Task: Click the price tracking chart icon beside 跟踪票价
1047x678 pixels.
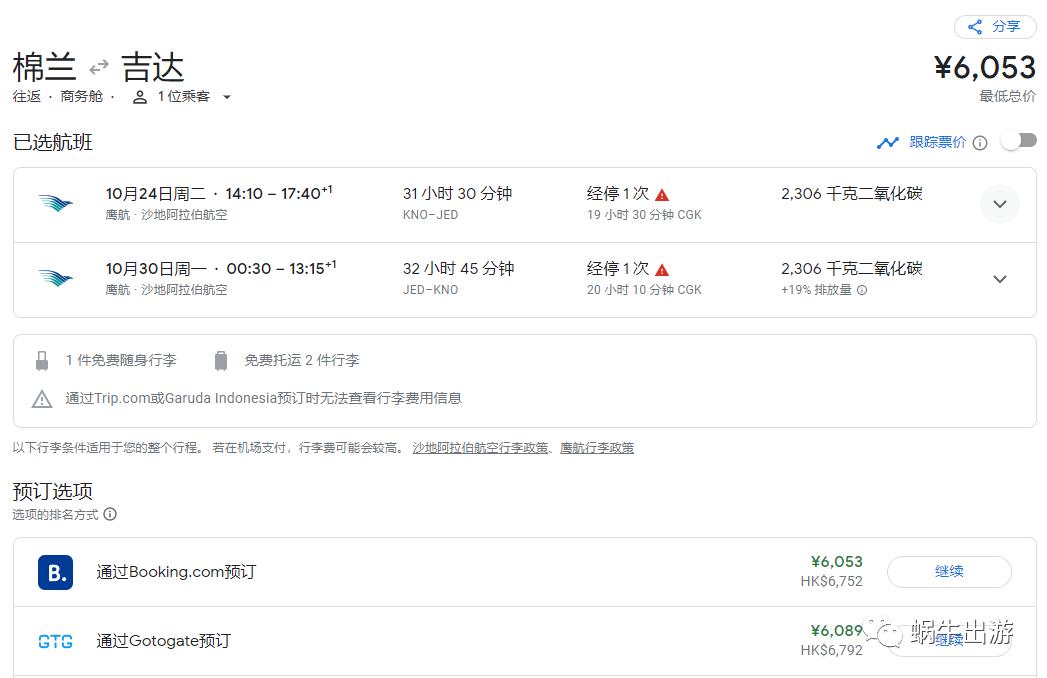Action: [888, 142]
